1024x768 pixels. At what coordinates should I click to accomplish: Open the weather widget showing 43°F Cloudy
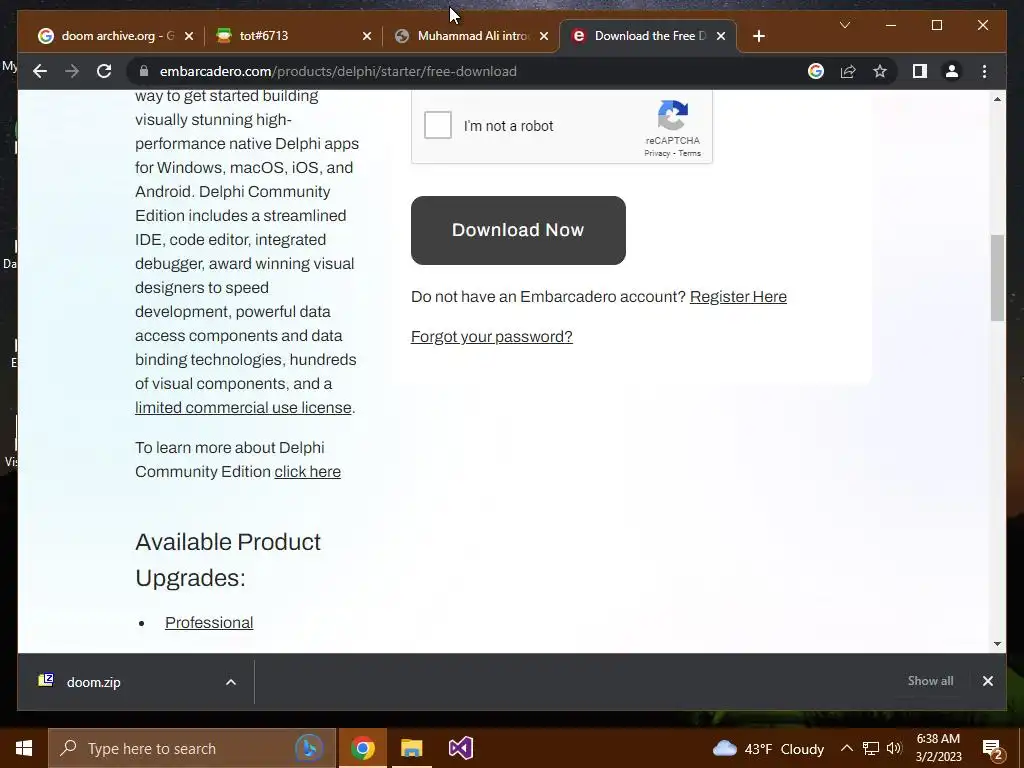(768, 748)
